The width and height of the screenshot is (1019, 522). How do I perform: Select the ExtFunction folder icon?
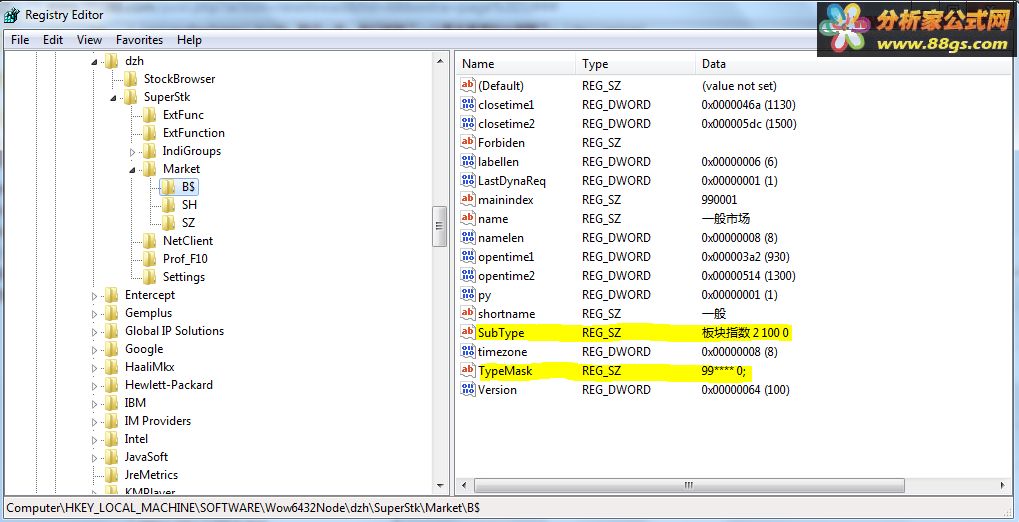click(149, 133)
